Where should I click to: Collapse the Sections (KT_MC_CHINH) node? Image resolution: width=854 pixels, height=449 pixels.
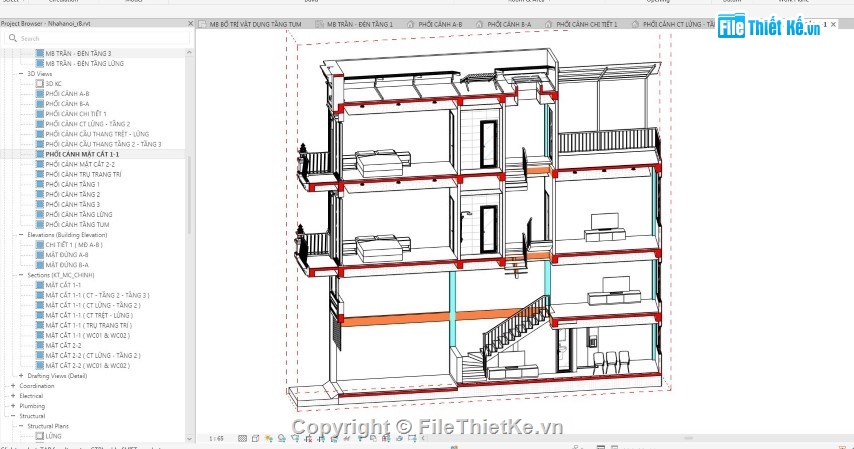[x=21, y=275]
